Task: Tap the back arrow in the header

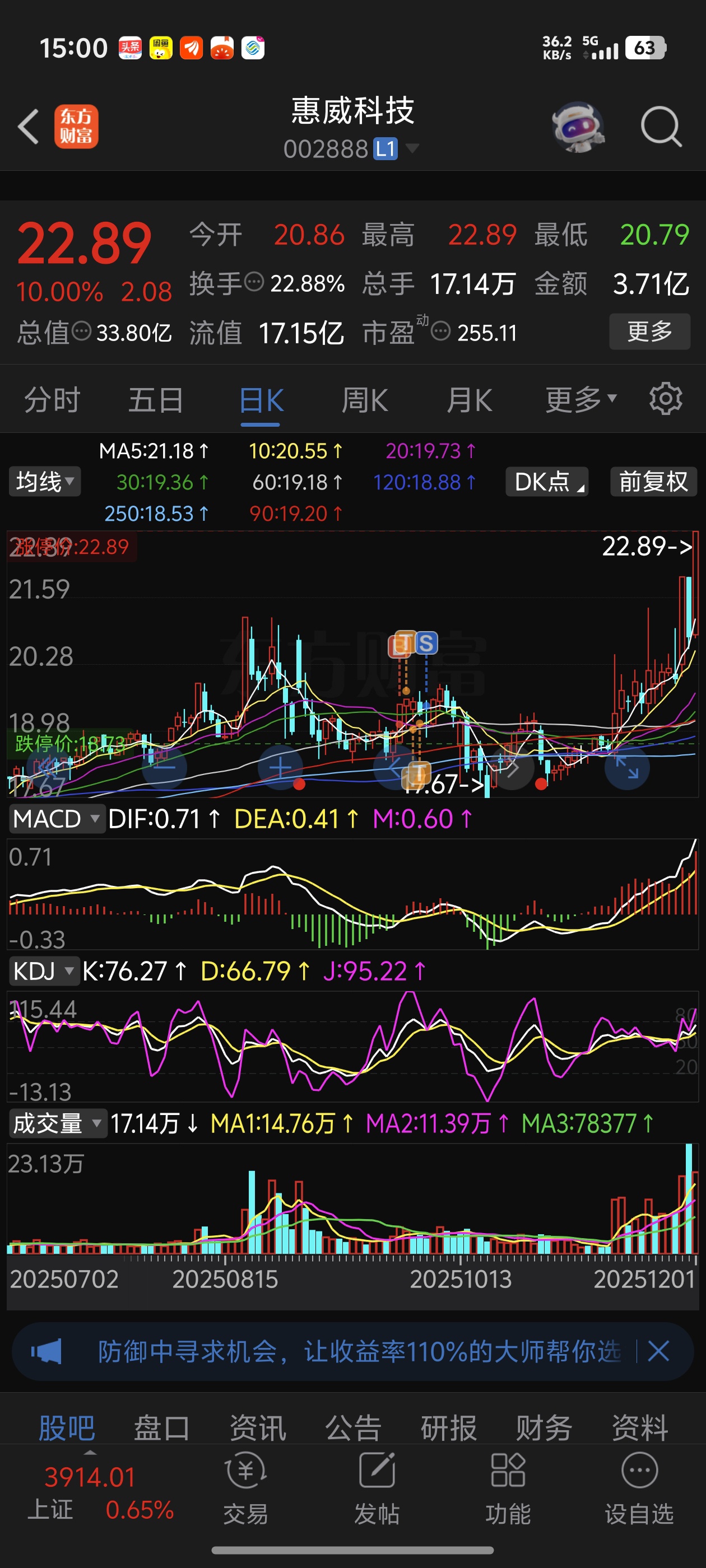Action: point(28,127)
